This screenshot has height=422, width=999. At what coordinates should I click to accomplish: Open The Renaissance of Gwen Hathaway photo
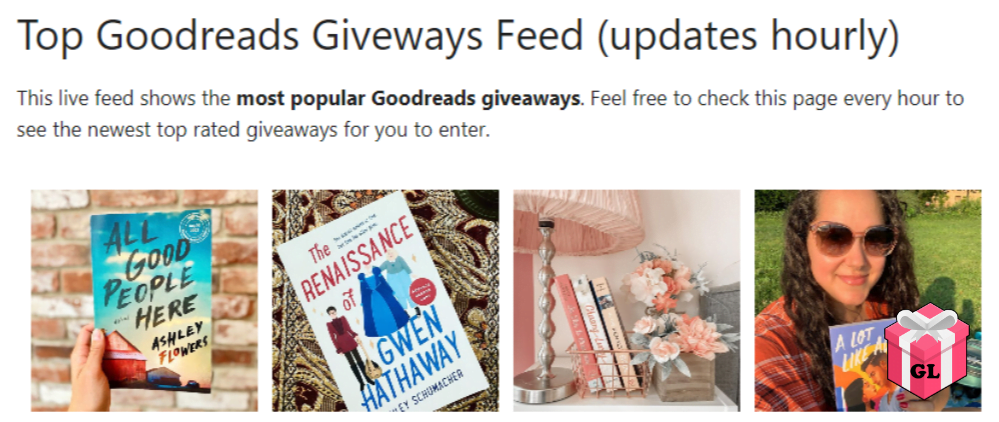[x=385, y=300]
